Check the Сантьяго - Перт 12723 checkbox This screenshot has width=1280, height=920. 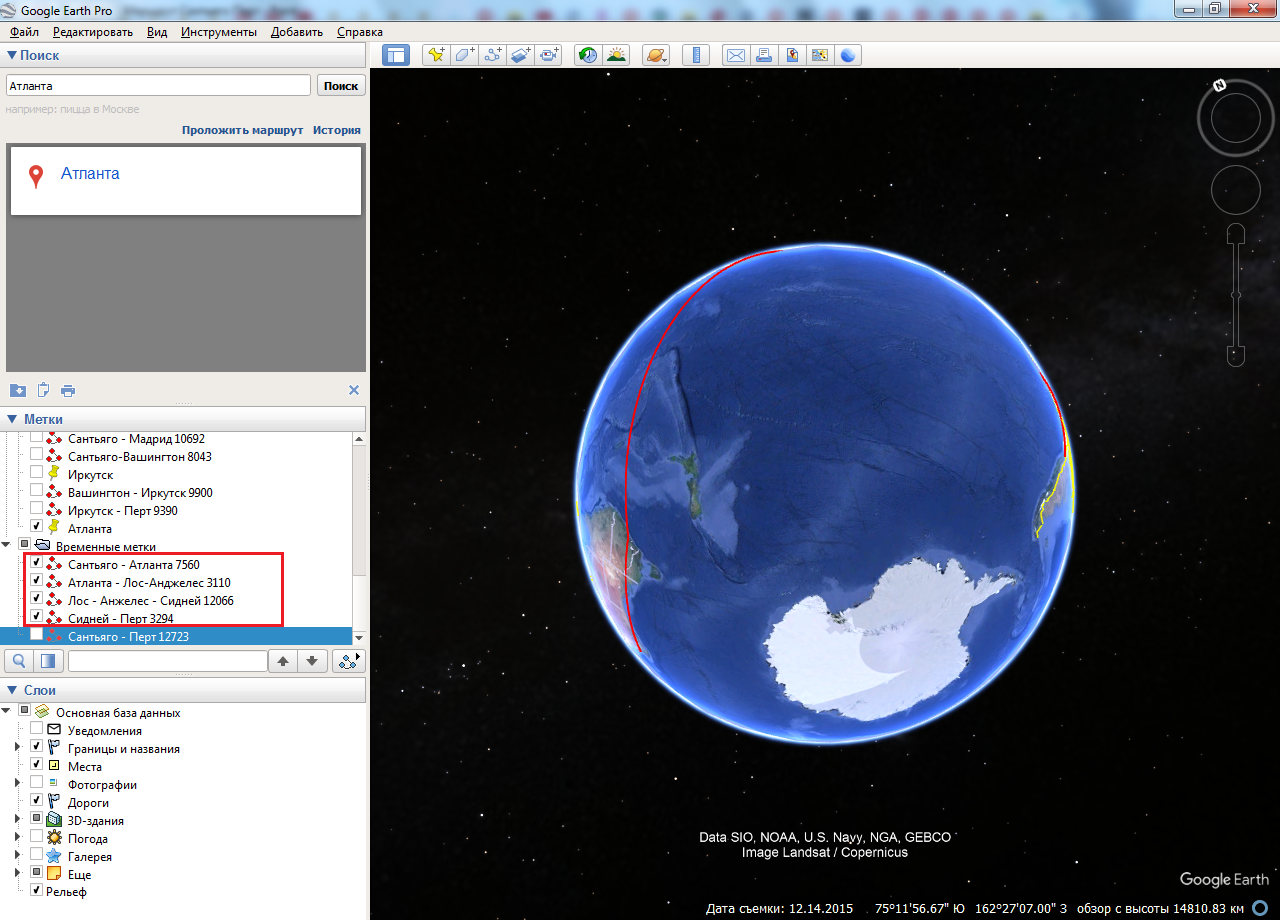click(37, 636)
